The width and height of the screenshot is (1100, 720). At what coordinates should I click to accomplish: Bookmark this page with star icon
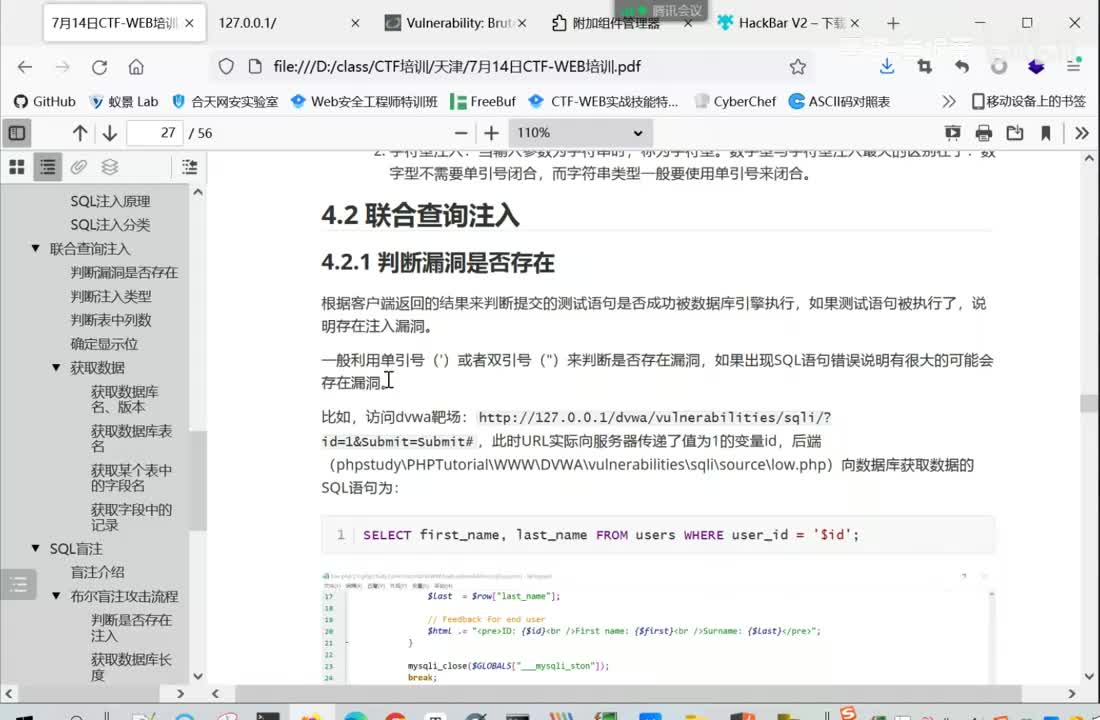click(x=798, y=67)
